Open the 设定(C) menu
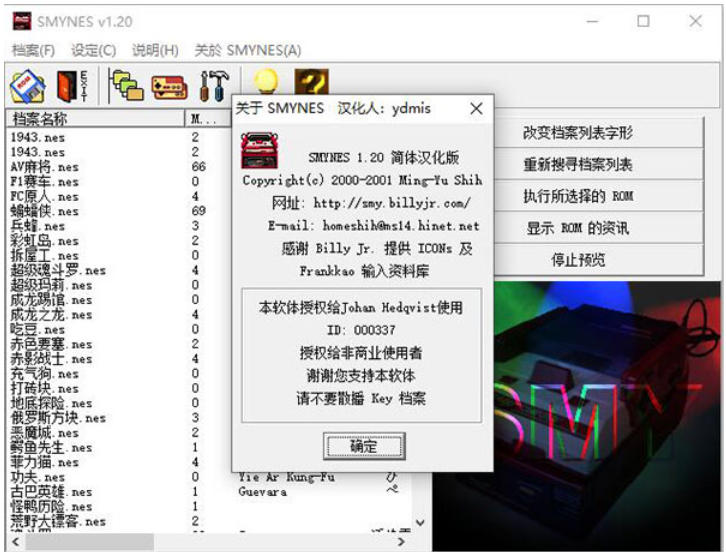 [x=94, y=50]
